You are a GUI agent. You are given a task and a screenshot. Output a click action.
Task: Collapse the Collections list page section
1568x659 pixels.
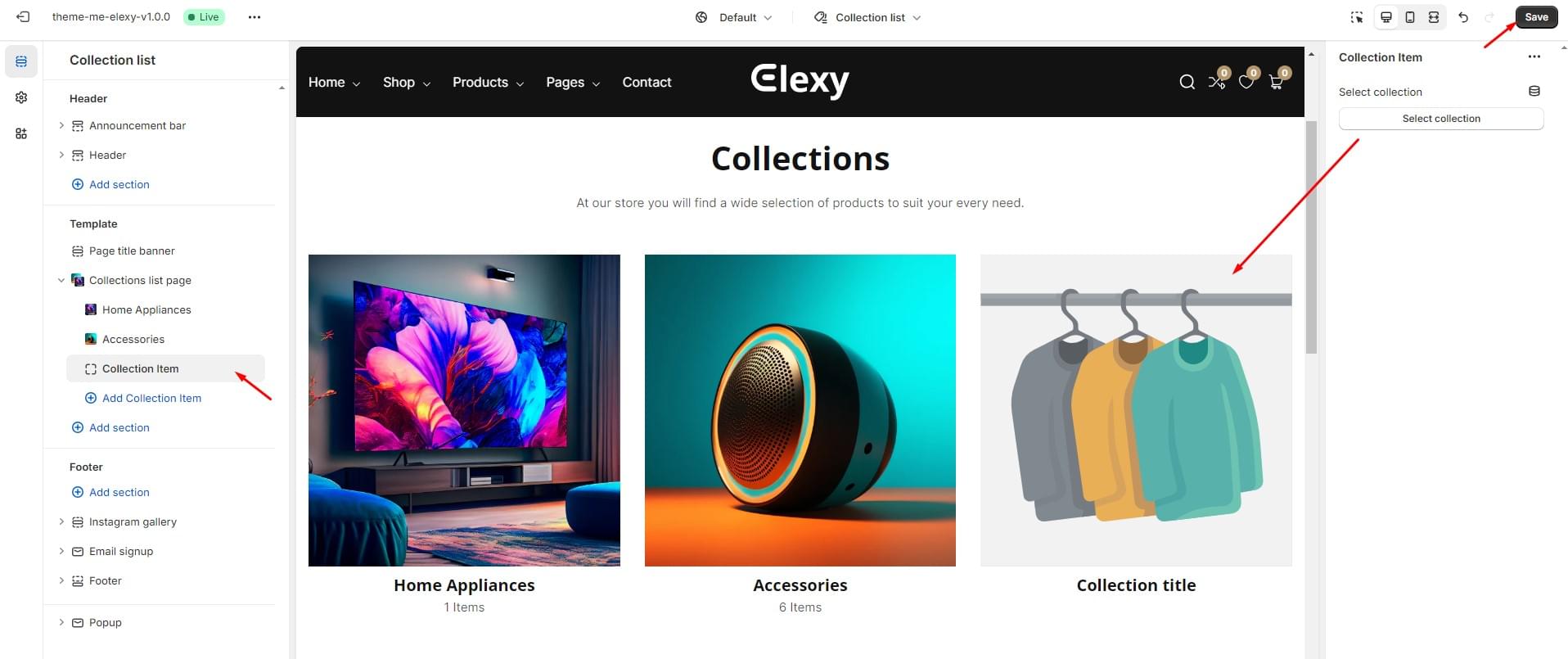[61, 280]
